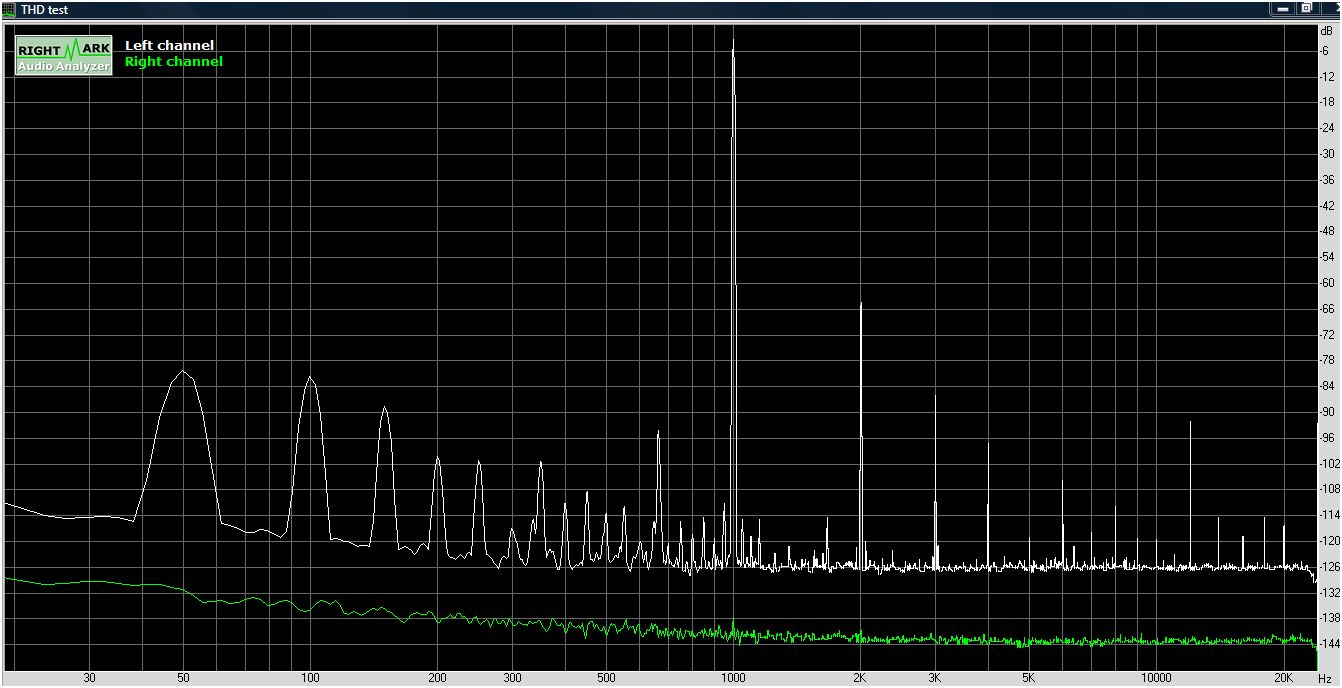The width and height of the screenshot is (1342, 688).
Task: Click the -60 level axis label
Action: 1328,283
